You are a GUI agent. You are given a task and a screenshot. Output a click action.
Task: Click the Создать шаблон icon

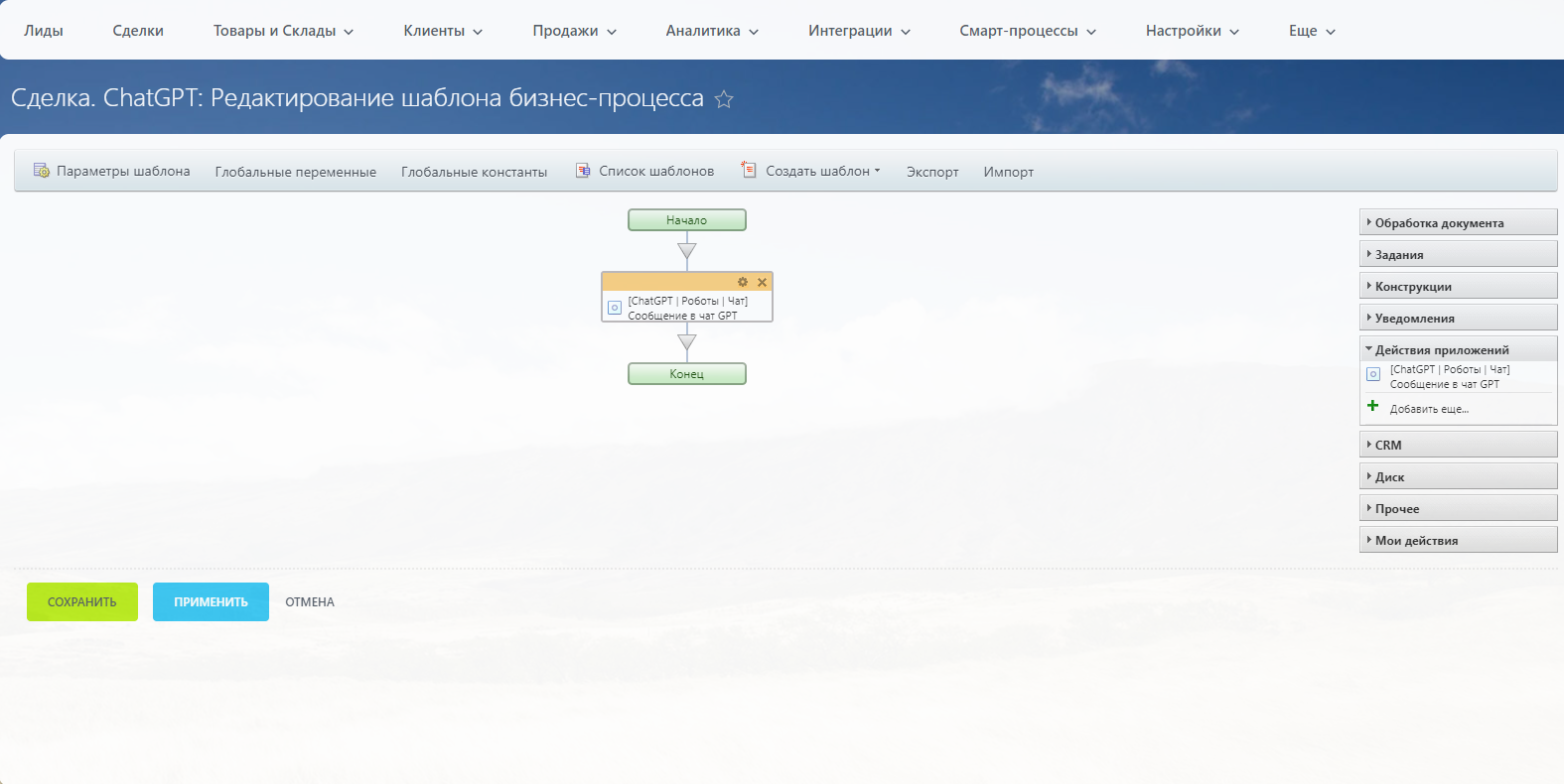(x=749, y=171)
